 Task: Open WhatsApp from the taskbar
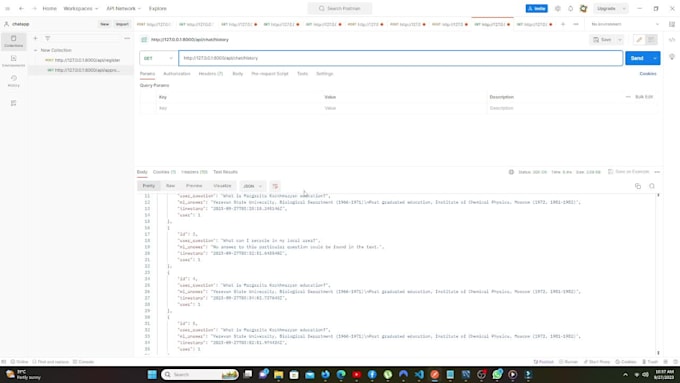497,374
